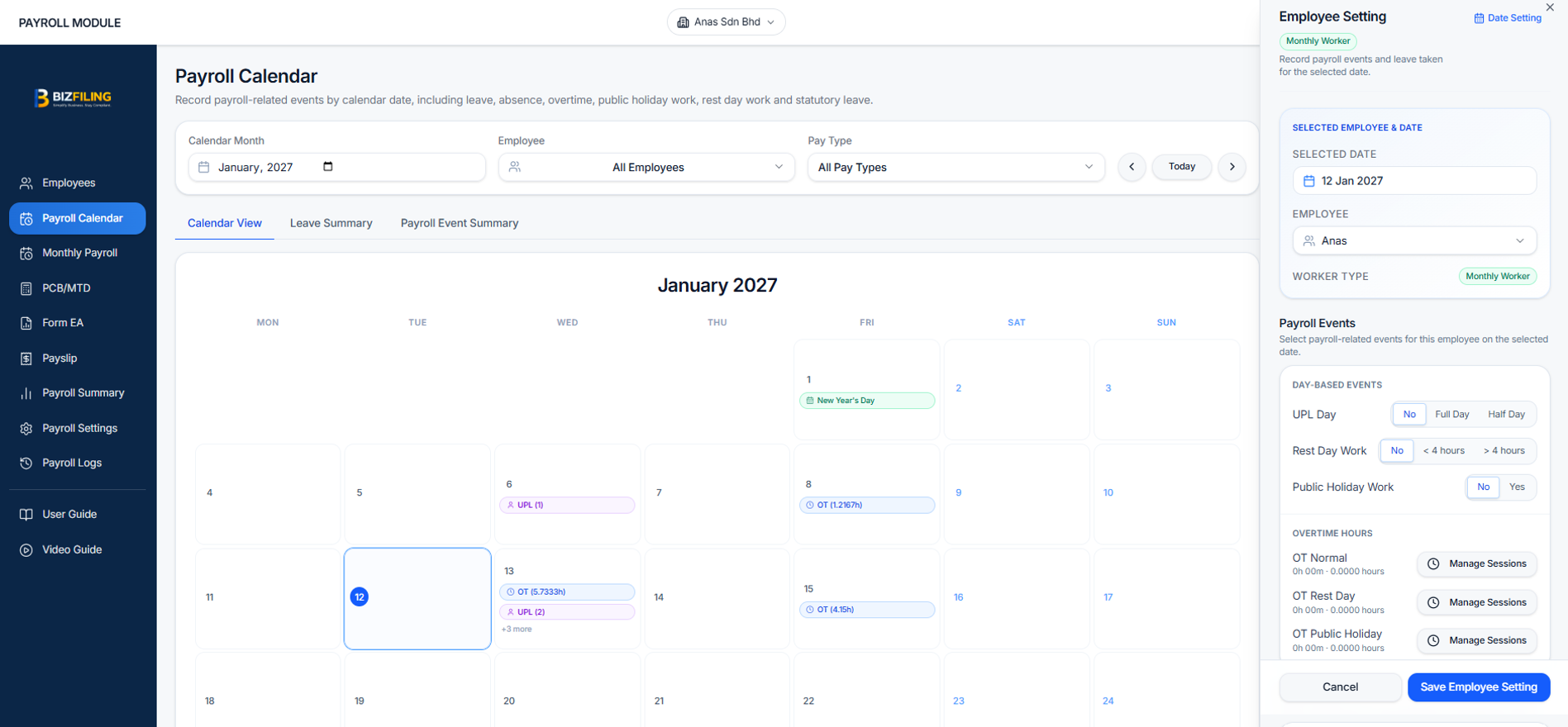Set UPL Day to No
This screenshot has width=1568, height=727.
1409,415
